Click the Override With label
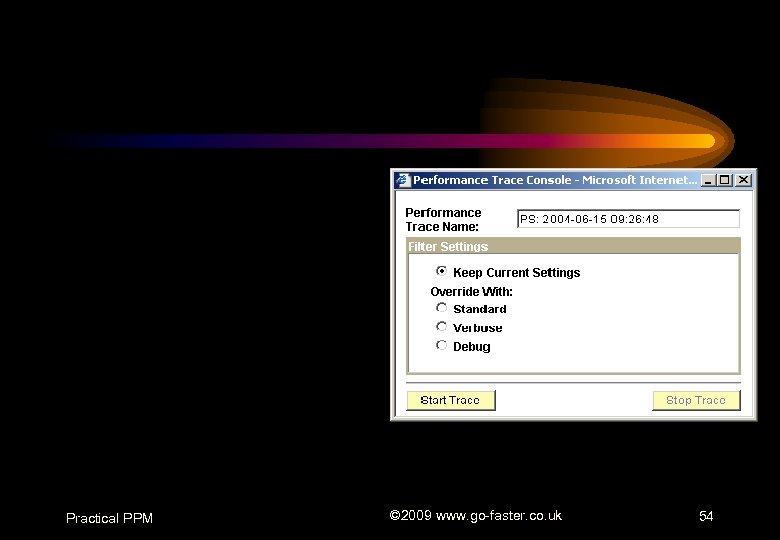Image resolution: width=780 pixels, height=540 pixels. pos(471,292)
